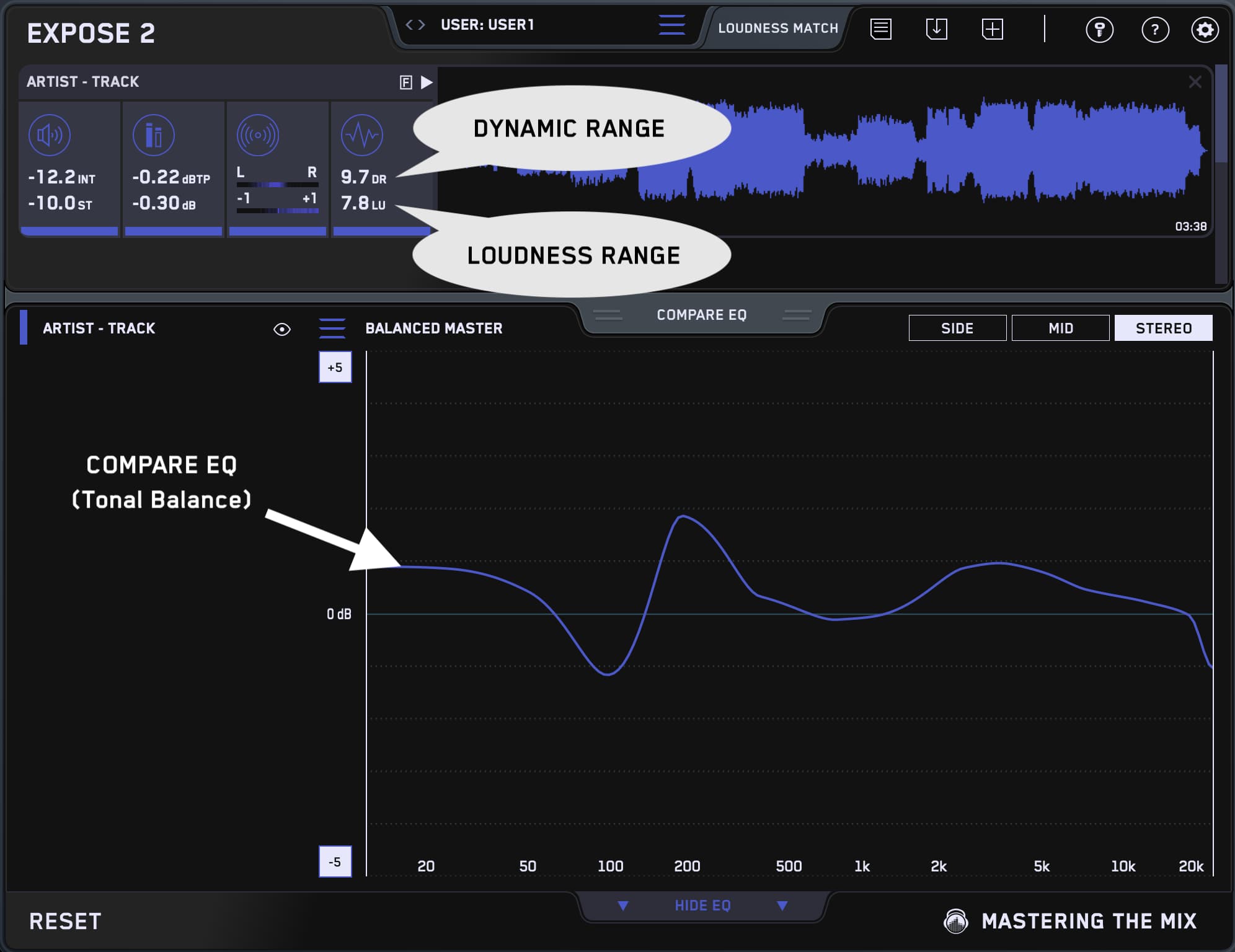Enable Loudness Match
The image size is (1235, 952).
[x=778, y=29]
